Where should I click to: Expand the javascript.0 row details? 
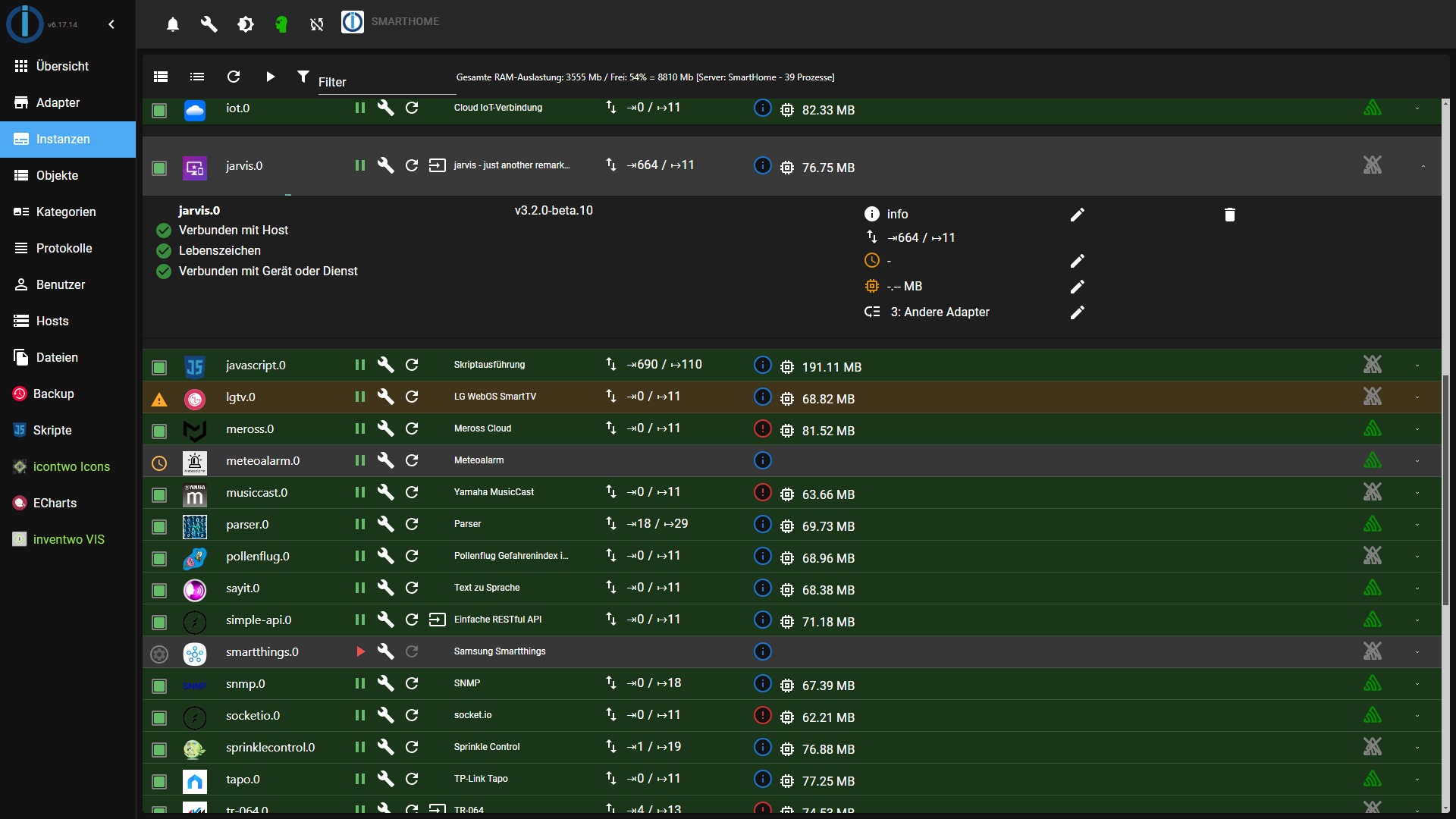coord(1417,366)
